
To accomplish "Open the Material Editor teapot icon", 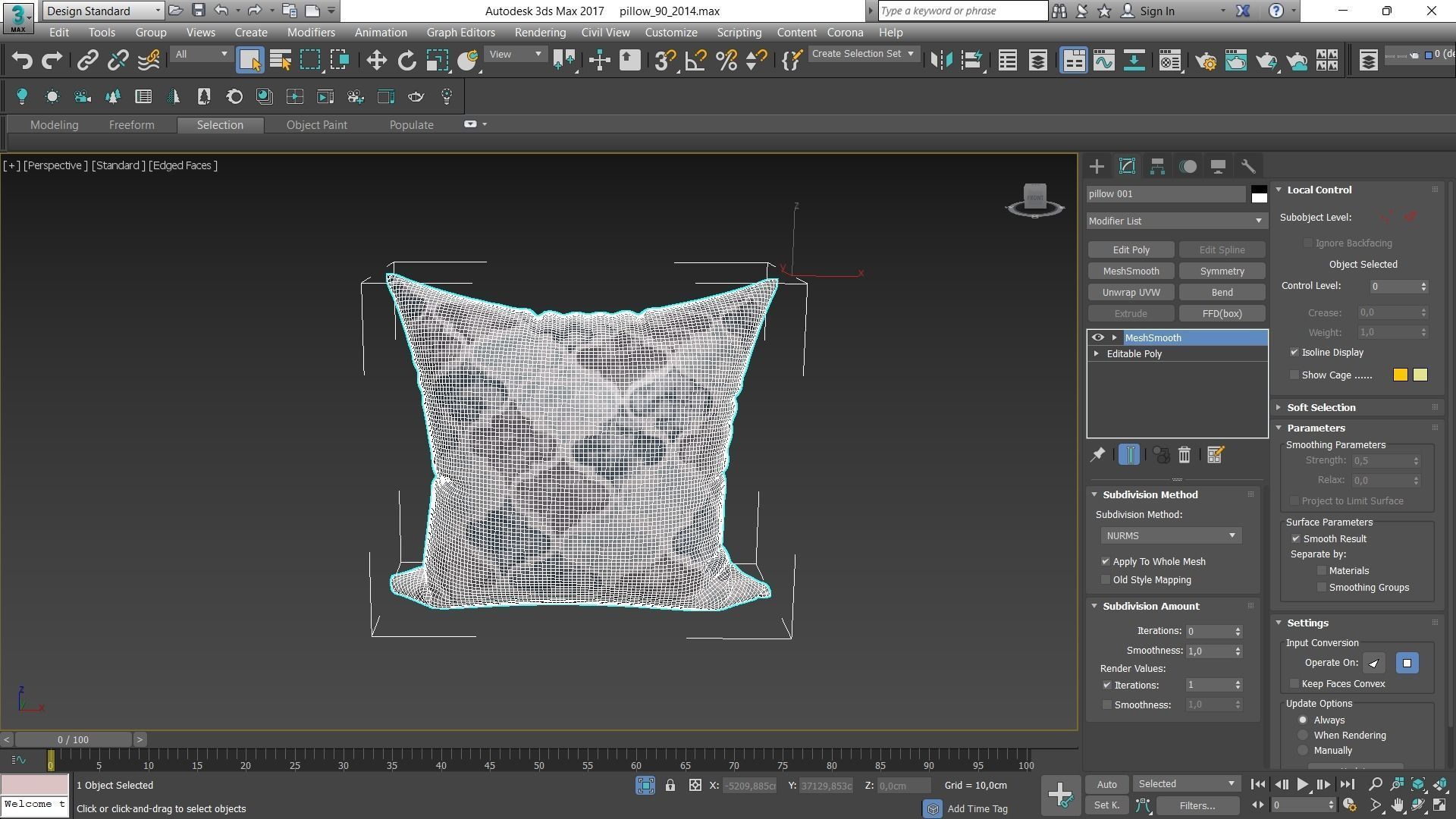I will coord(1205,61).
